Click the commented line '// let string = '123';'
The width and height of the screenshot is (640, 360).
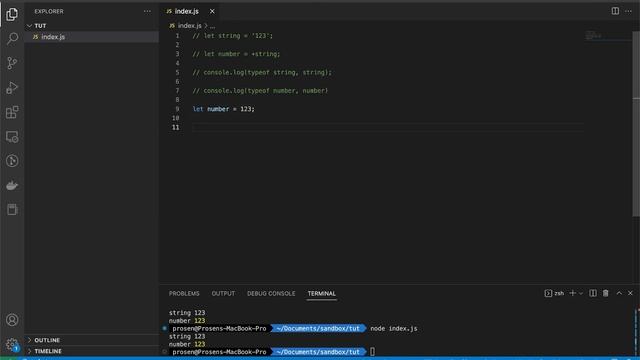(x=232, y=36)
